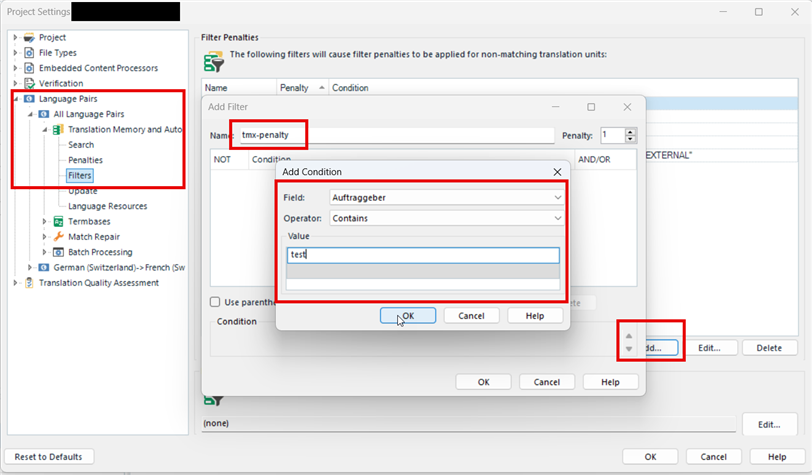The height and width of the screenshot is (475, 812).
Task: Click Cancel in Project Settings window
Action: coord(714,457)
